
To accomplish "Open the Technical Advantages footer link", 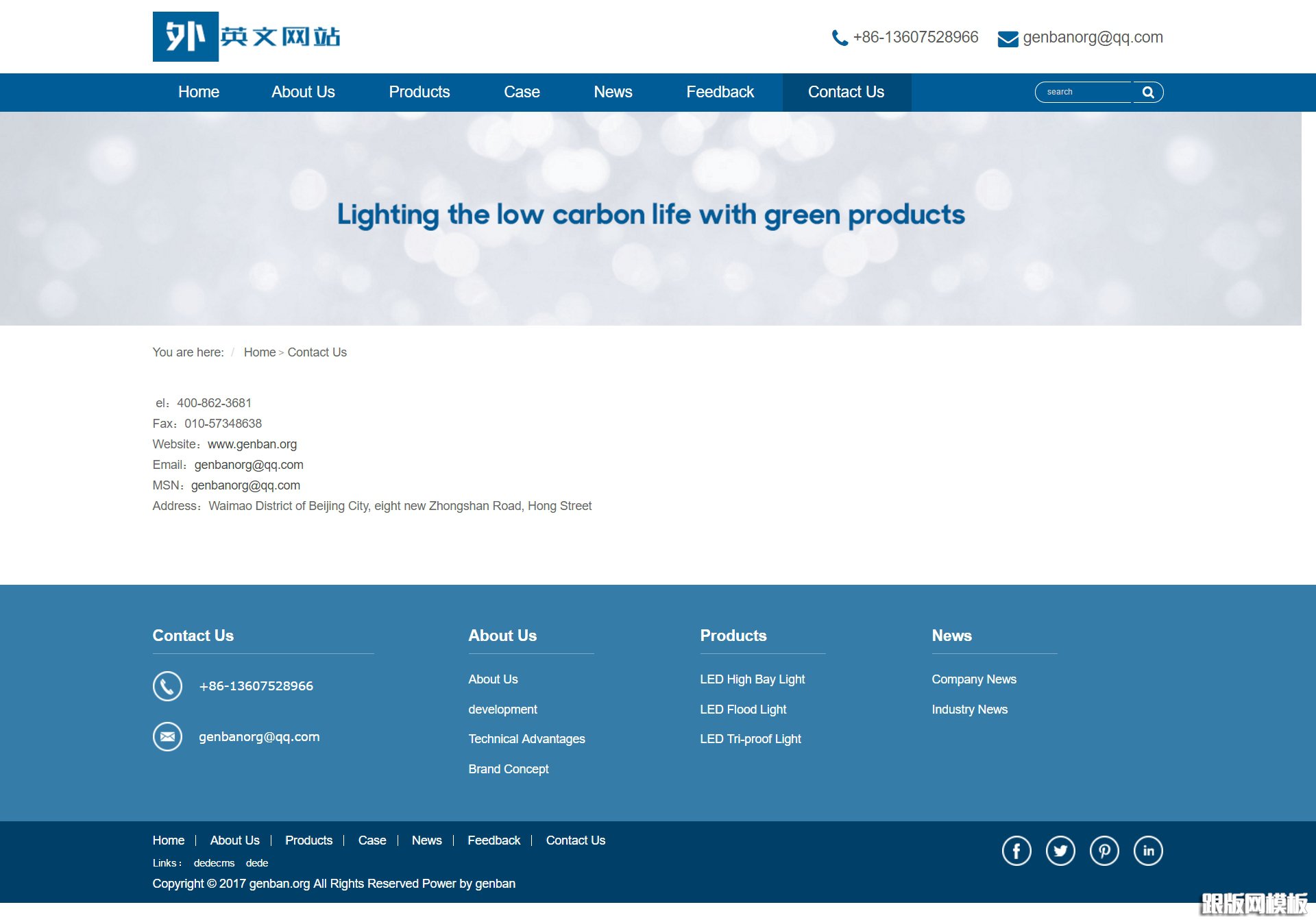I will point(526,739).
